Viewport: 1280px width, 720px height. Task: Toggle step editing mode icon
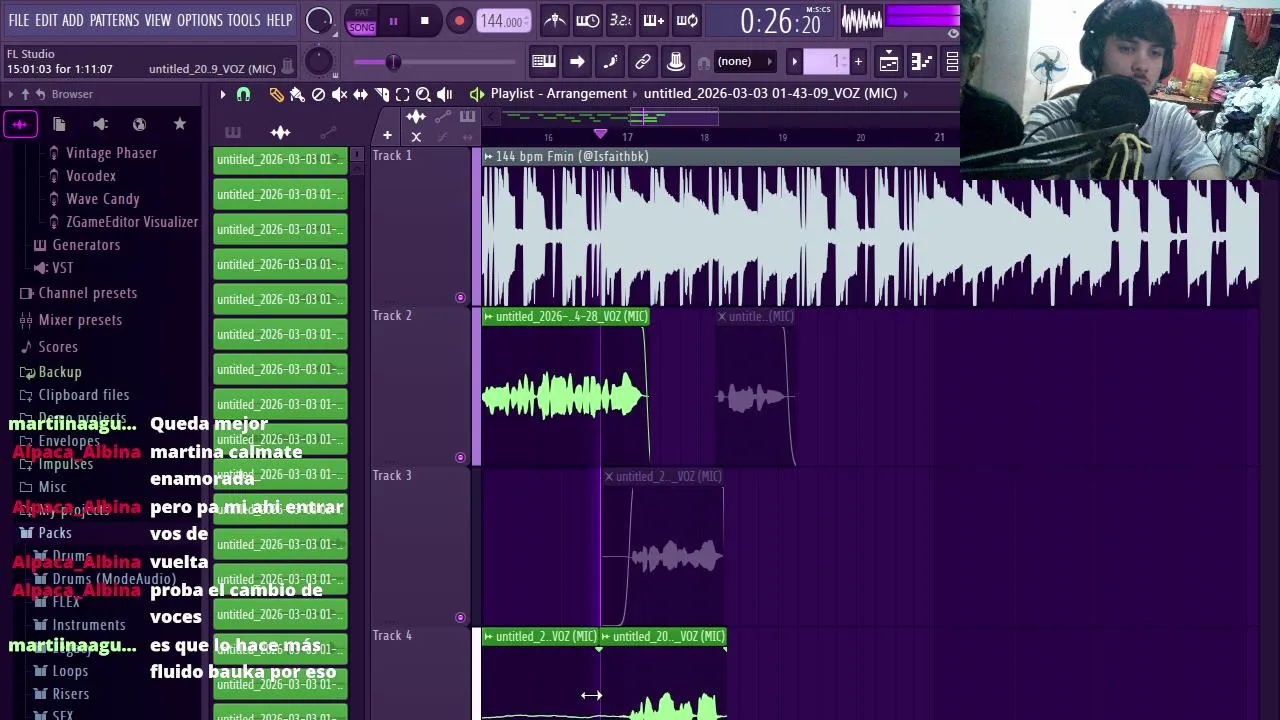[x=610, y=62]
